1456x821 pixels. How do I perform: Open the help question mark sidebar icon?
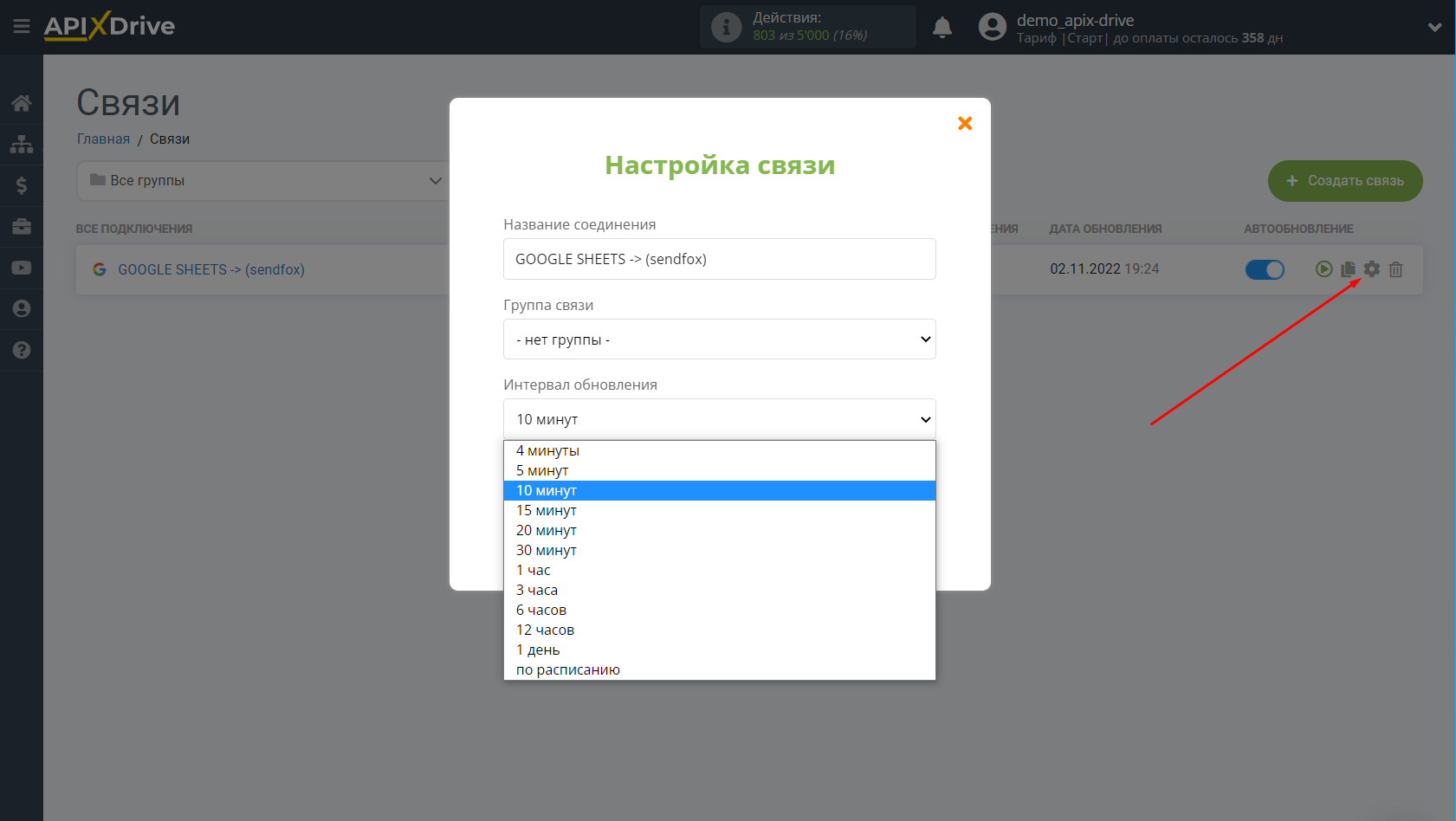click(x=22, y=350)
